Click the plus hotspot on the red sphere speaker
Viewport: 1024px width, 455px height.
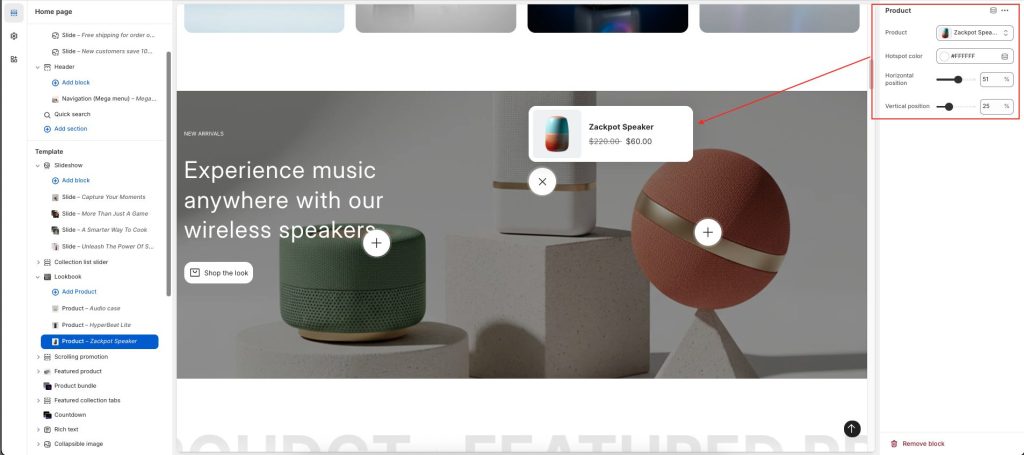click(708, 232)
